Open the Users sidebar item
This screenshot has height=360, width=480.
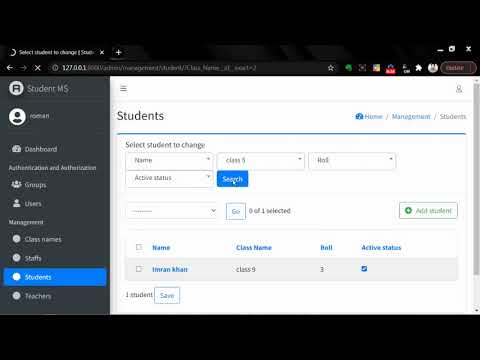pyautogui.click(x=55, y=203)
